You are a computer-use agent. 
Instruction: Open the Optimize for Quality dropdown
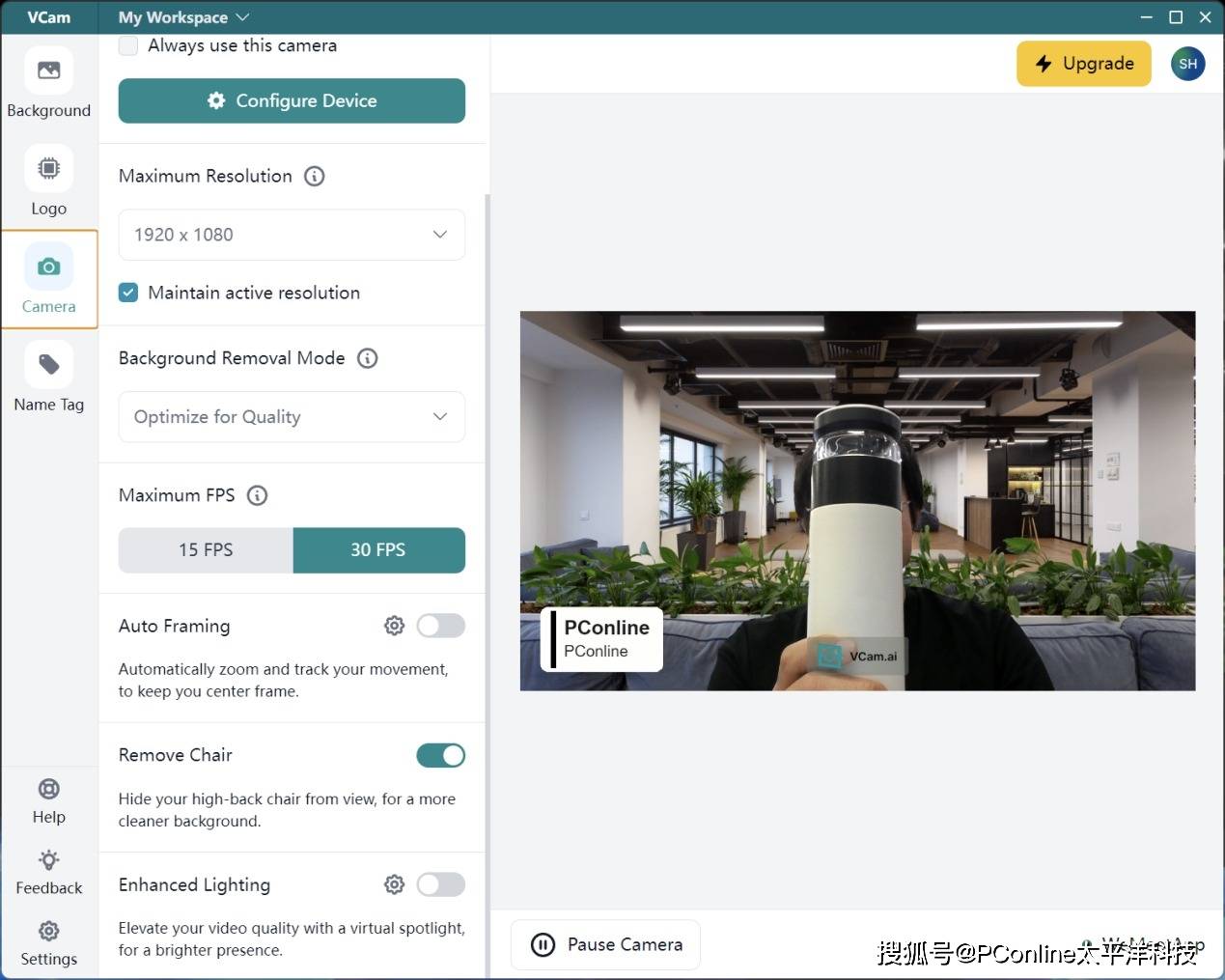click(292, 417)
